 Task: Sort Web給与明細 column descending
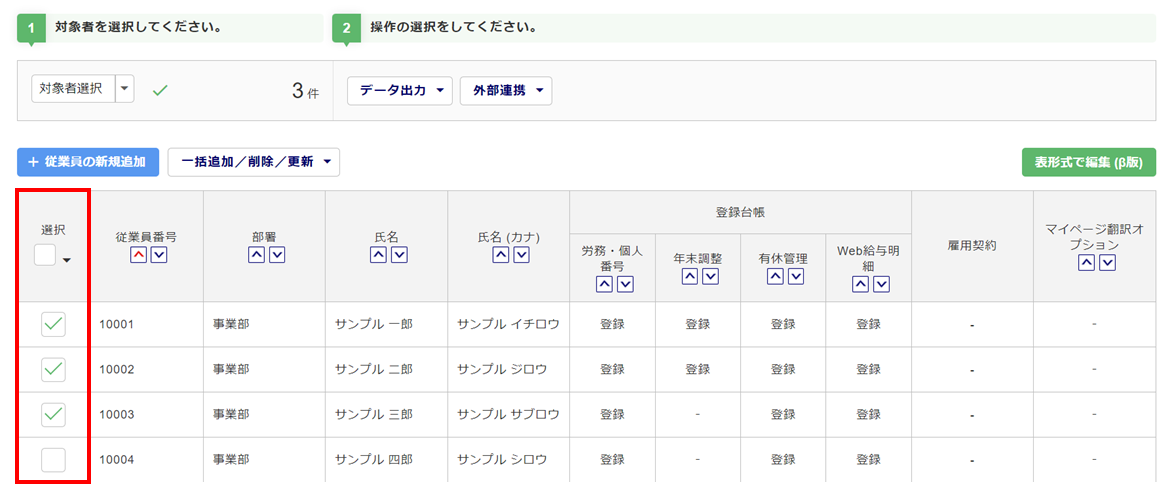pos(881,284)
